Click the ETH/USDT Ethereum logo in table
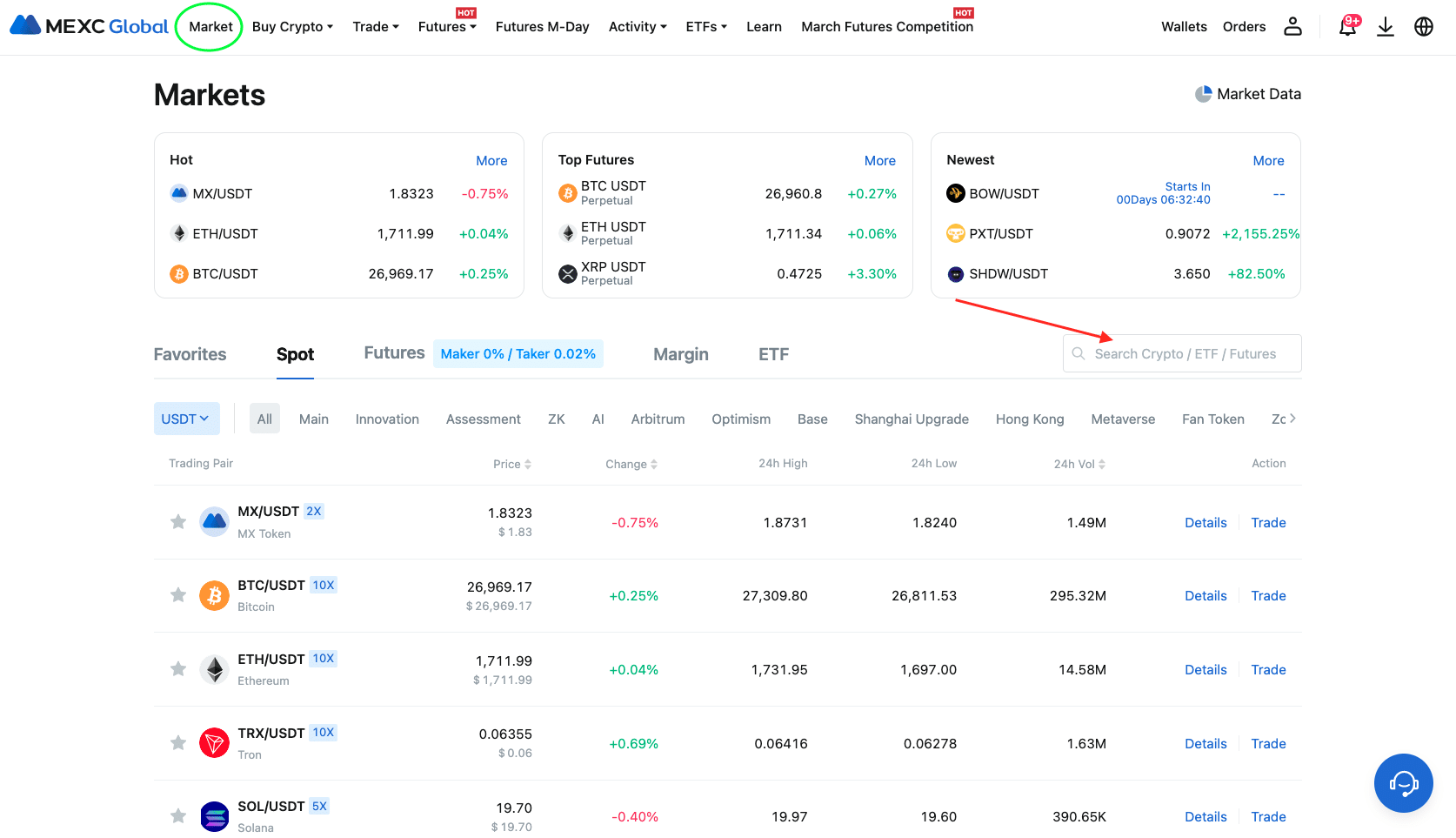1456x838 pixels. tap(215, 669)
